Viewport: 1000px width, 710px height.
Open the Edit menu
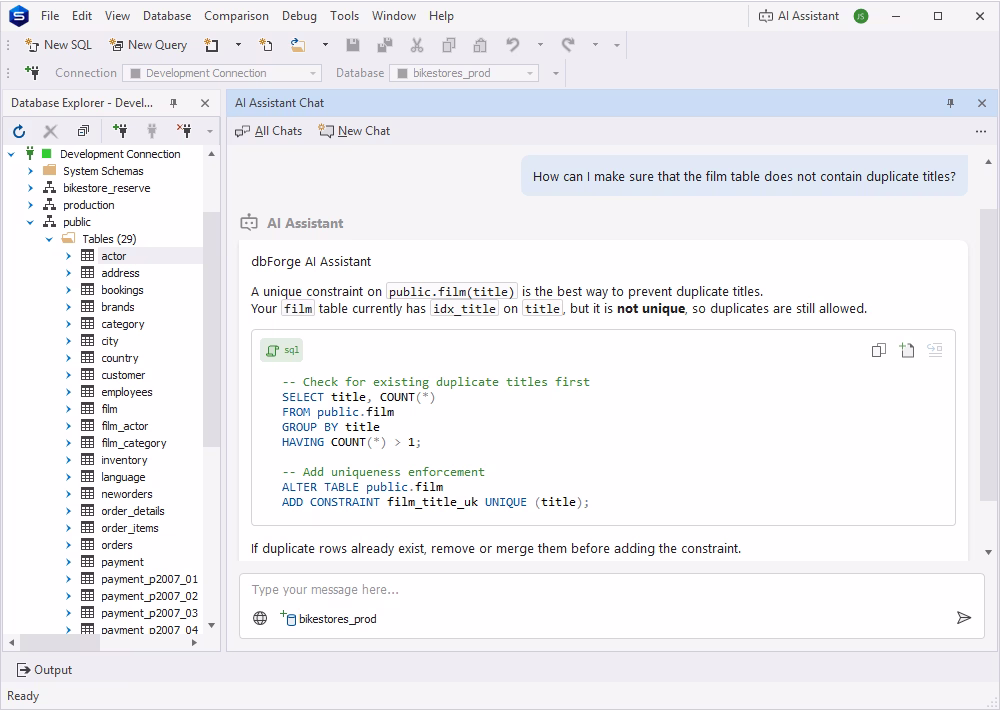82,16
